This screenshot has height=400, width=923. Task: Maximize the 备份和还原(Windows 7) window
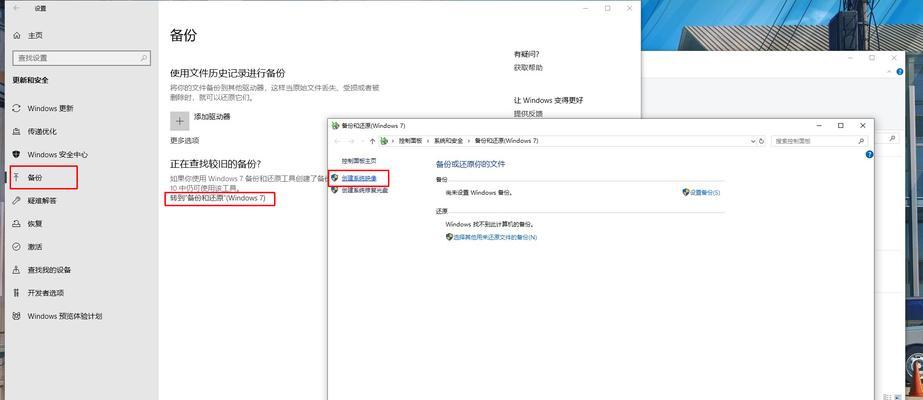pyautogui.click(x=841, y=126)
